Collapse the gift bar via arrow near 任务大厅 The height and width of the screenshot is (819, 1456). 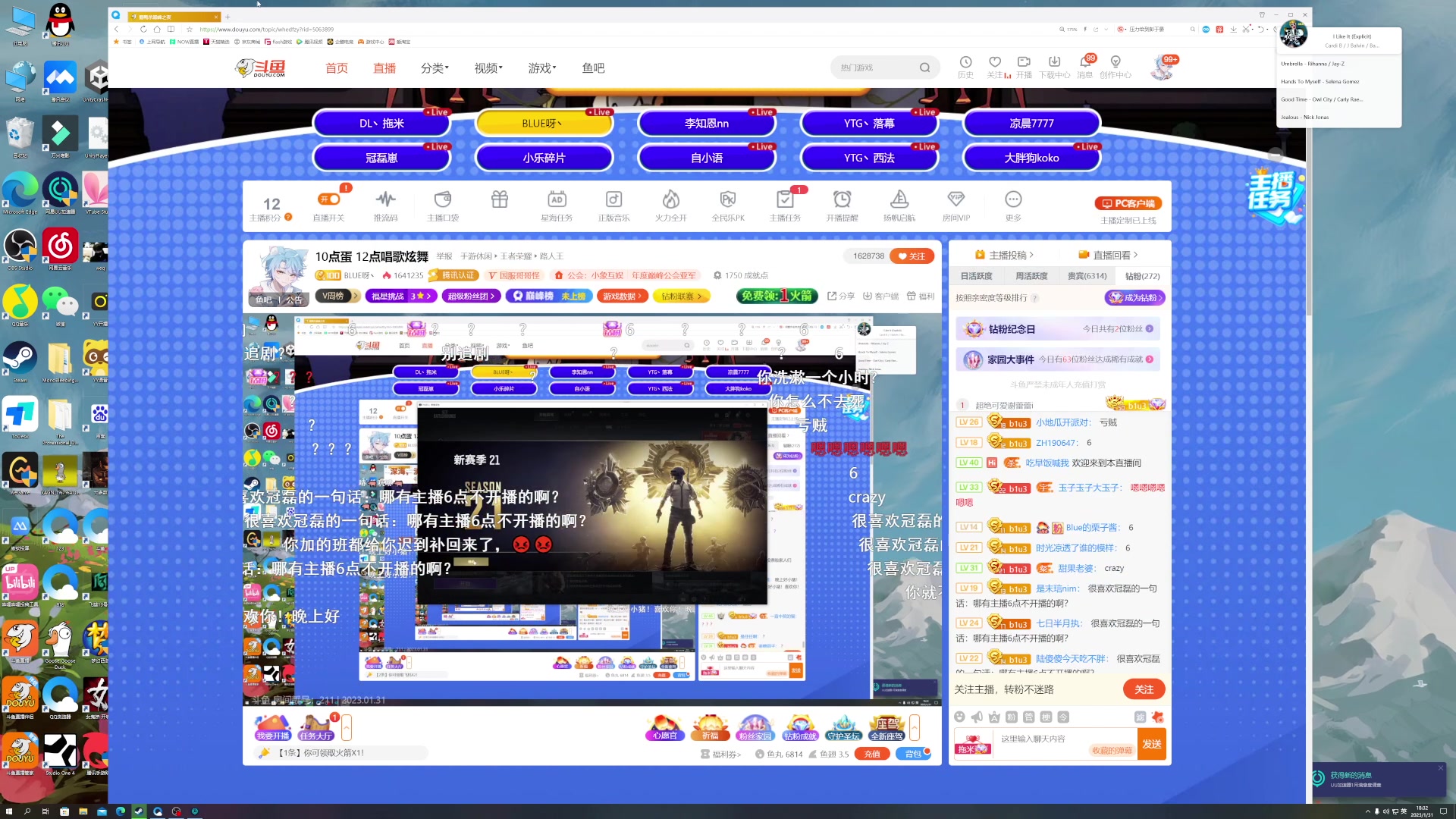click(x=347, y=726)
